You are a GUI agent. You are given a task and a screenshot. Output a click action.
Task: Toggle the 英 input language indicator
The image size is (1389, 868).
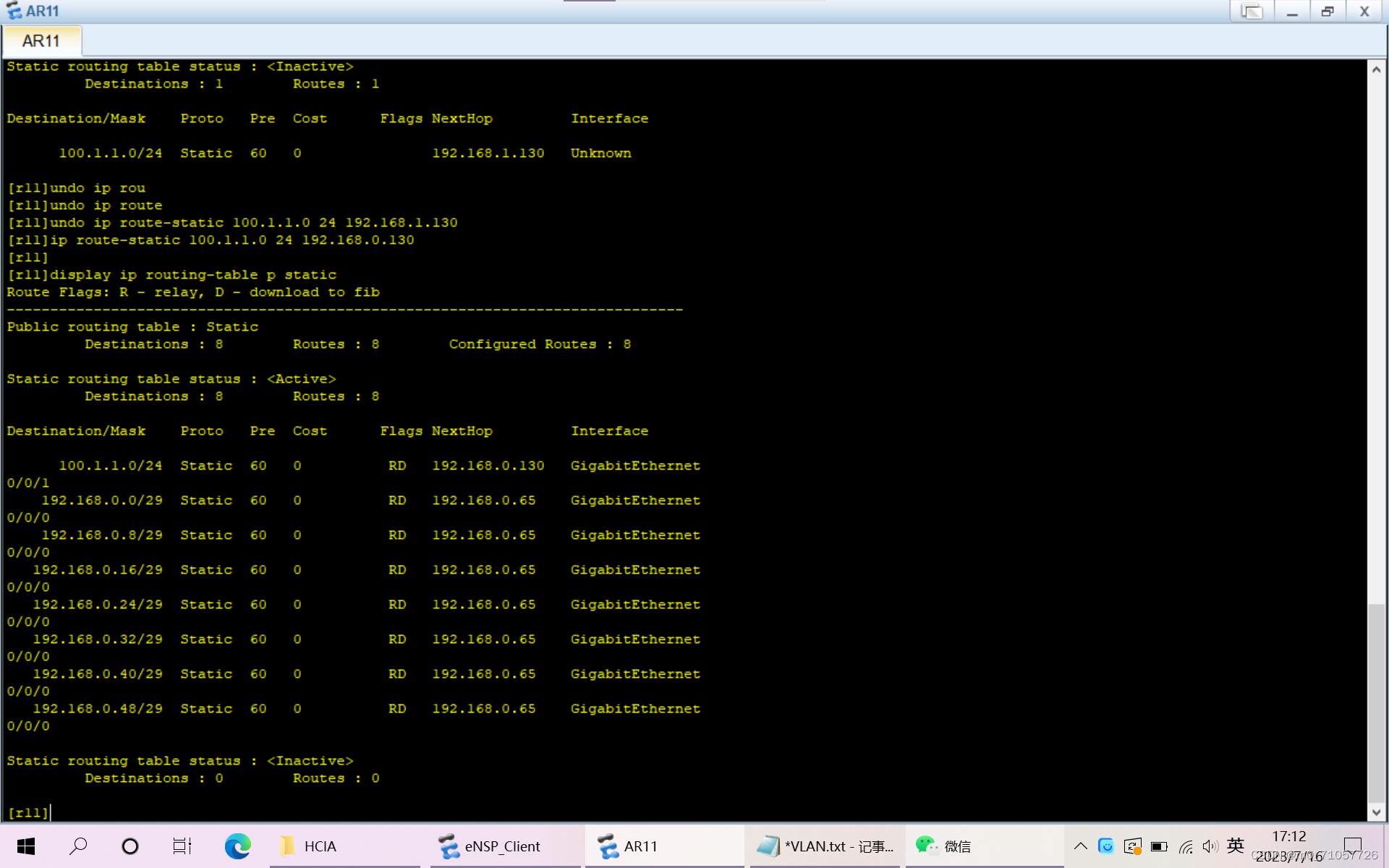[x=1236, y=845]
